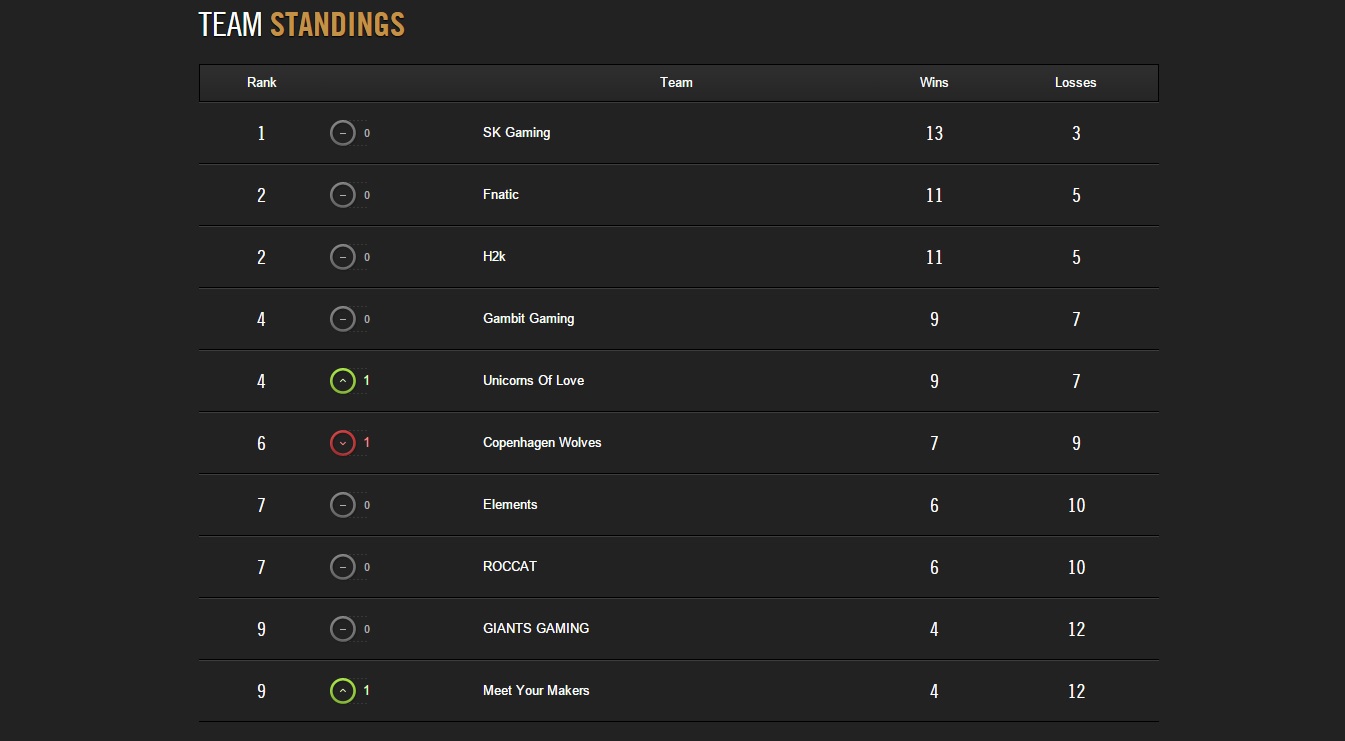Image resolution: width=1345 pixels, height=741 pixels.
Task: Click the gray no-change icon beside H2k
Action: pos(343,257)
